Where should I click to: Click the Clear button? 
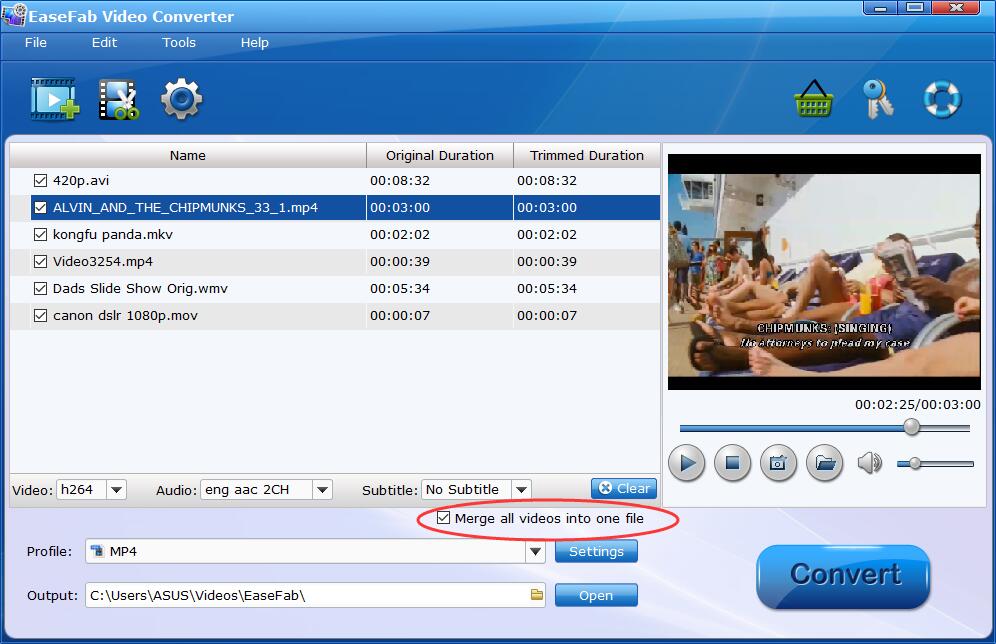[x=624, y=488]
